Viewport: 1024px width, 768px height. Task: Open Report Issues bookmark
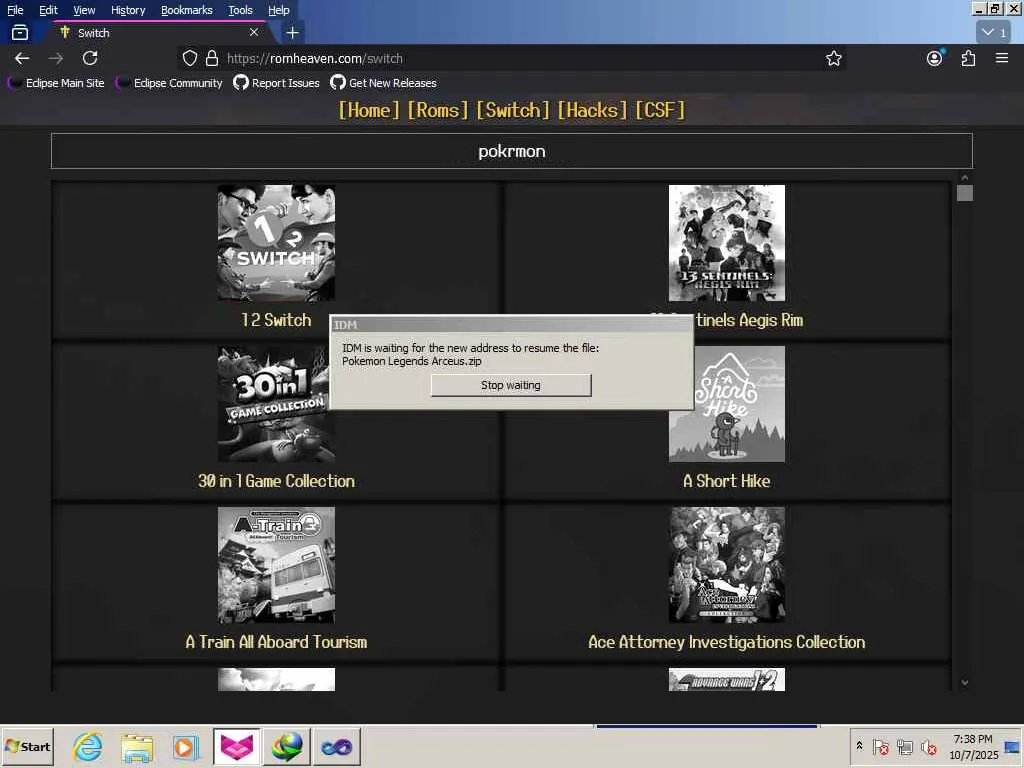pos(277,83)
